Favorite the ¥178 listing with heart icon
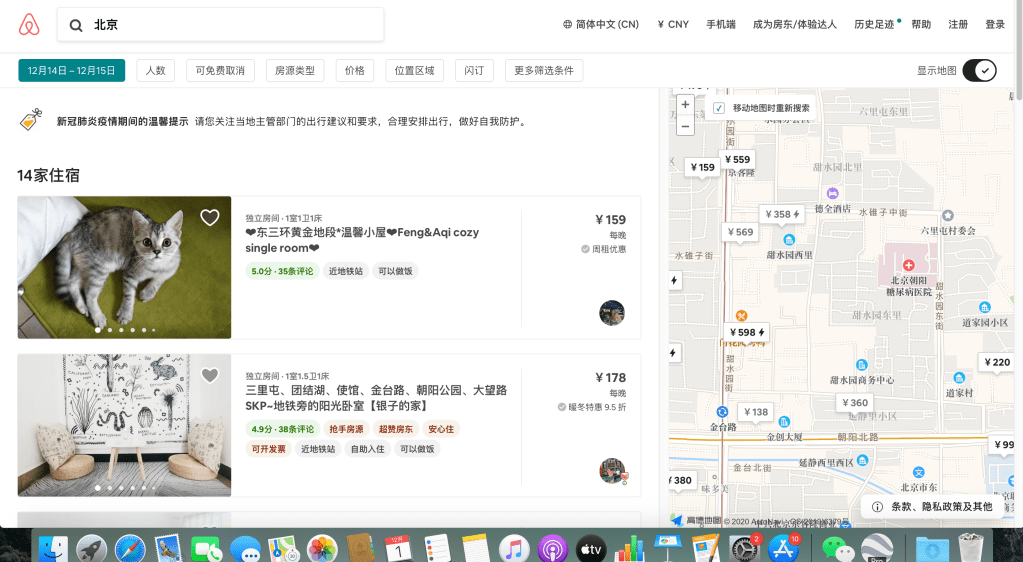 (209, 376)
